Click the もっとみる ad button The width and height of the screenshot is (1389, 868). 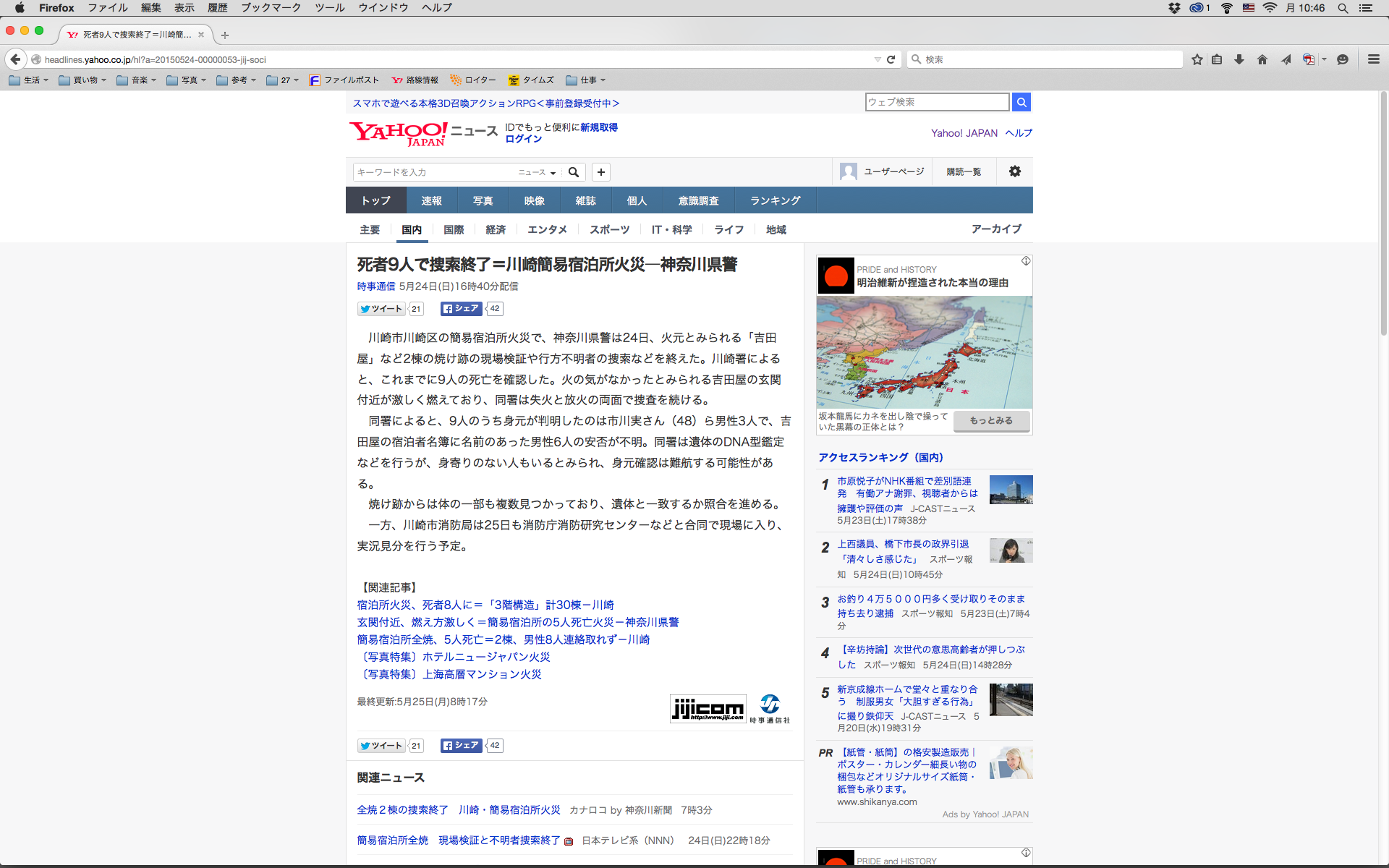pyautogui.click(x=991, y=421)
